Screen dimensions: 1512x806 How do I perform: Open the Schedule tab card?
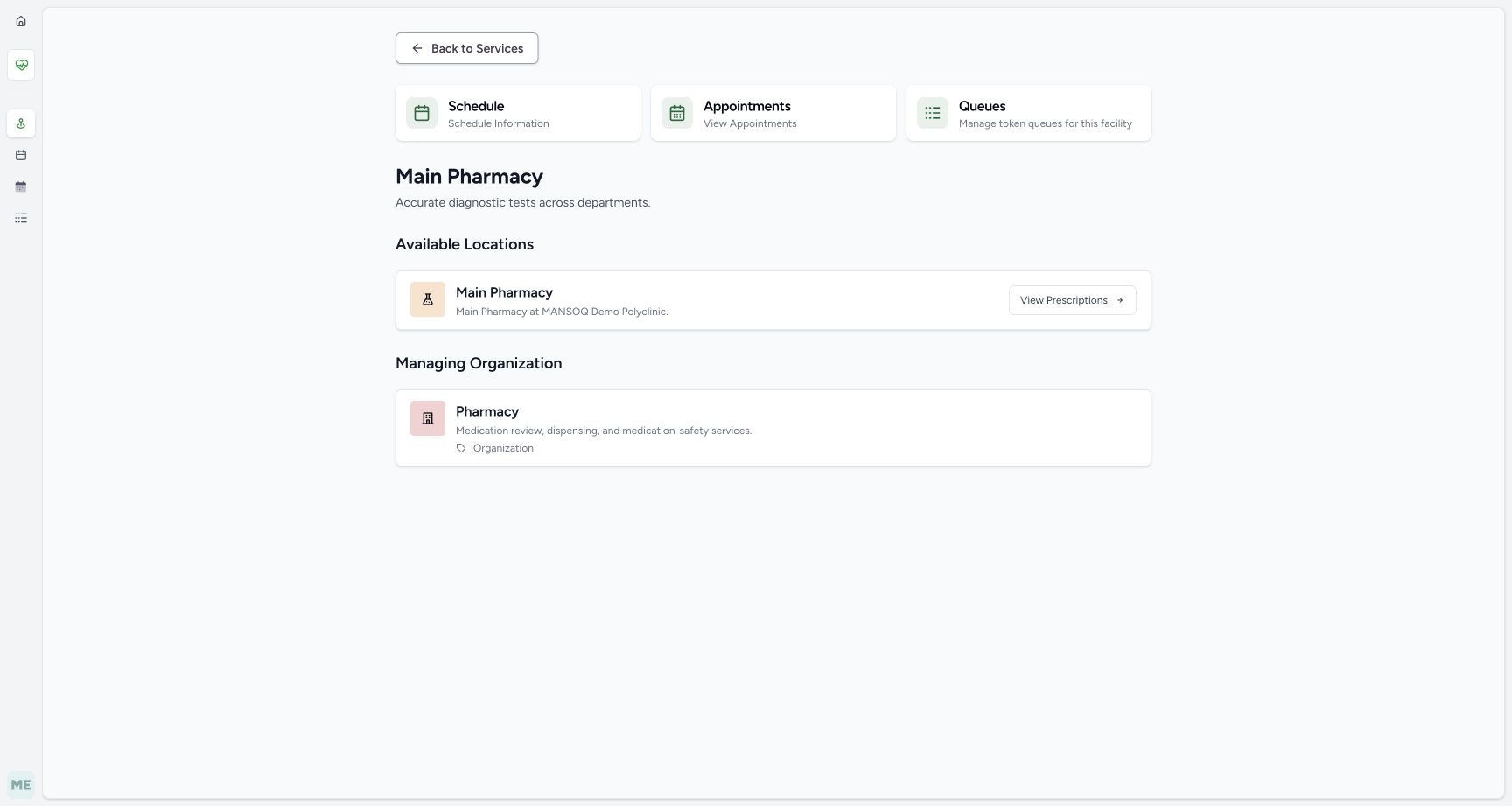[x=518, y=113]
